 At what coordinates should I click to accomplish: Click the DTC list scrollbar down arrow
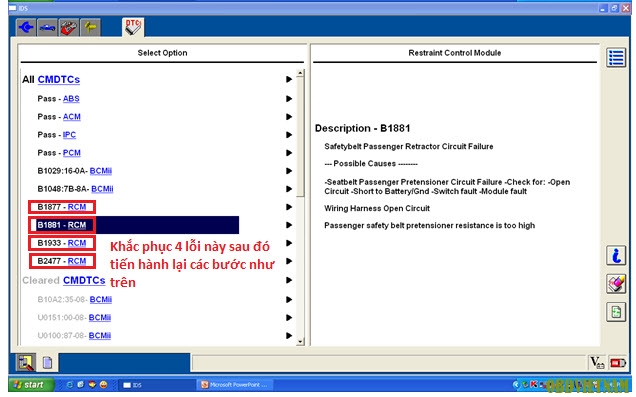pyautogui.click(x=300, y=341)
